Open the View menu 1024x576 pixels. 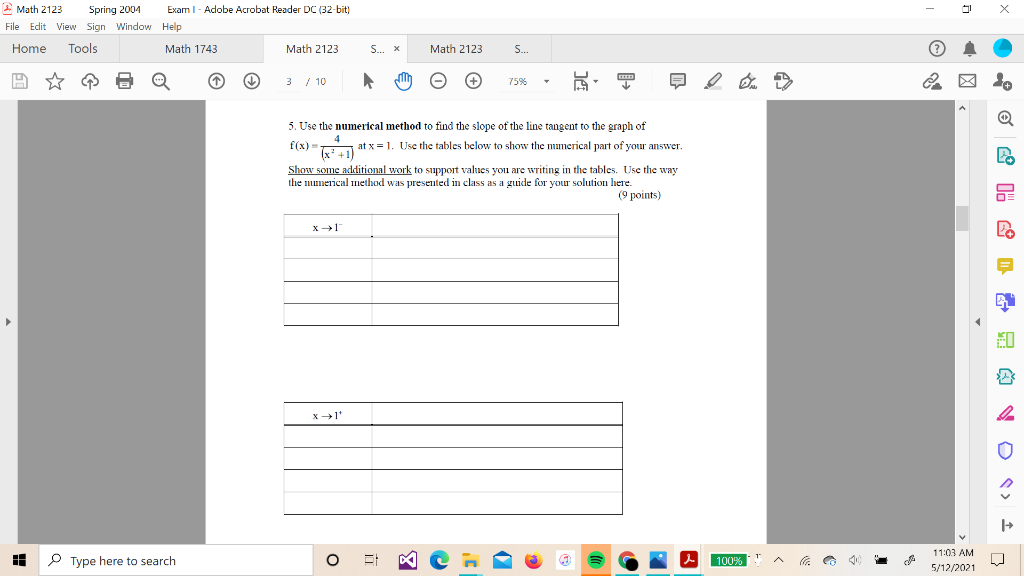coord(66,27)
